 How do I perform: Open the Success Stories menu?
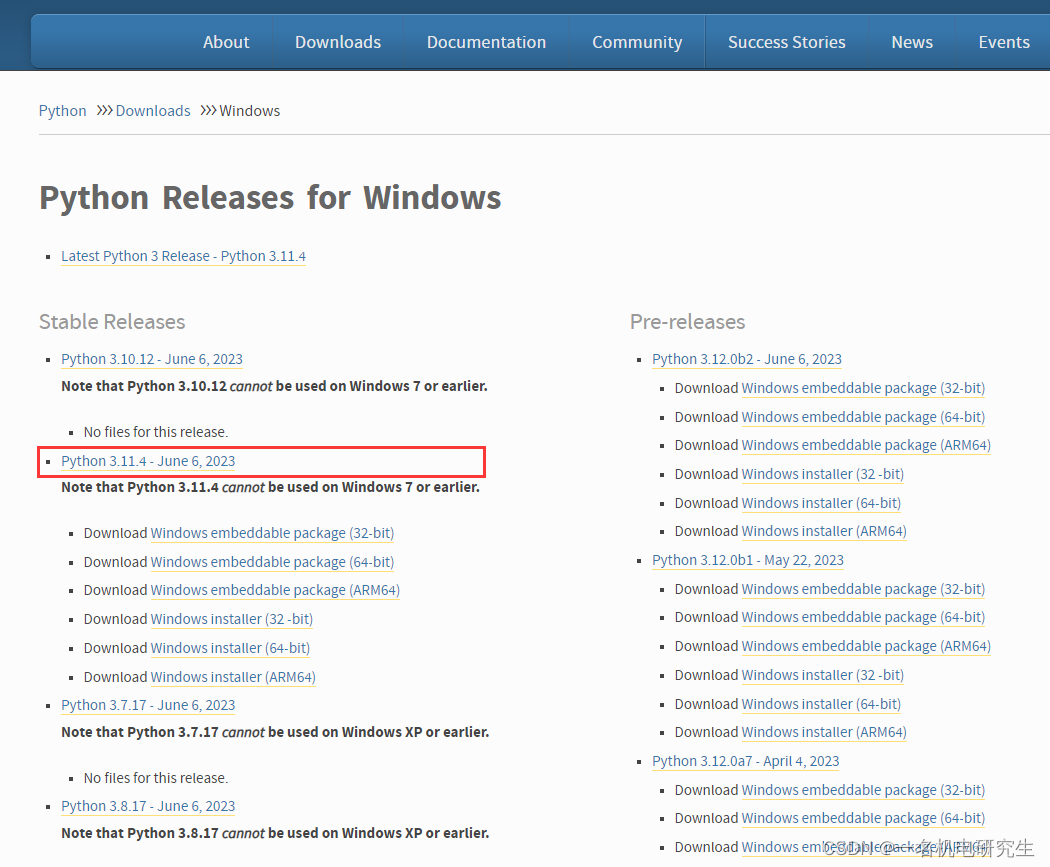[x=787, y=42]
